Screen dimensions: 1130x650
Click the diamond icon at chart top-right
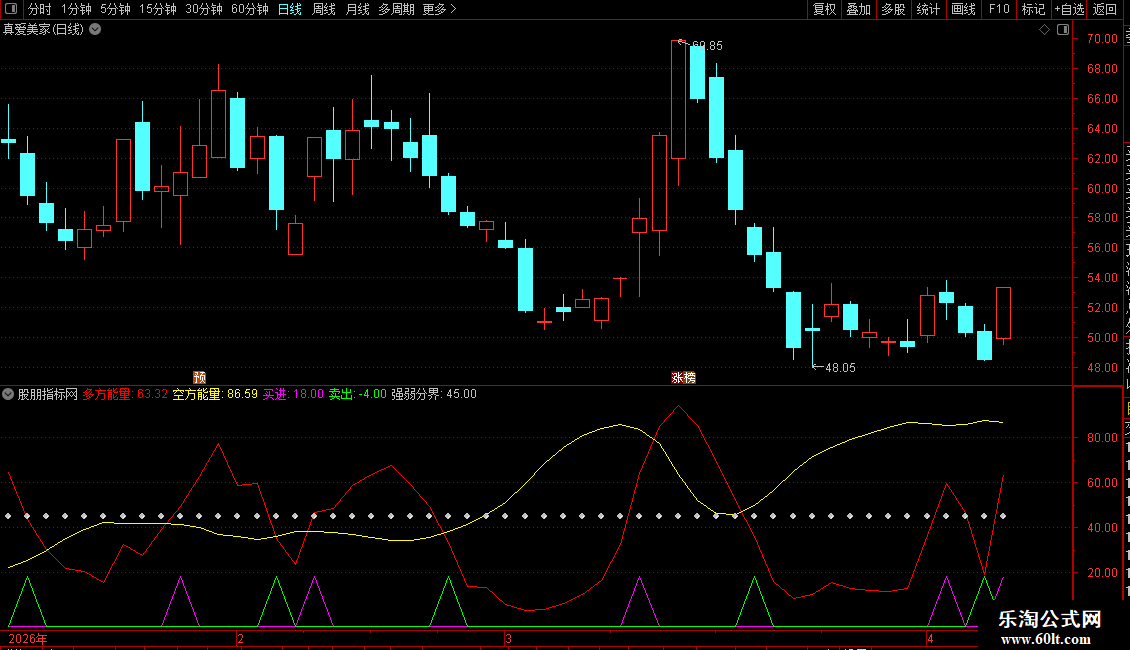[x=1044, y=30]
